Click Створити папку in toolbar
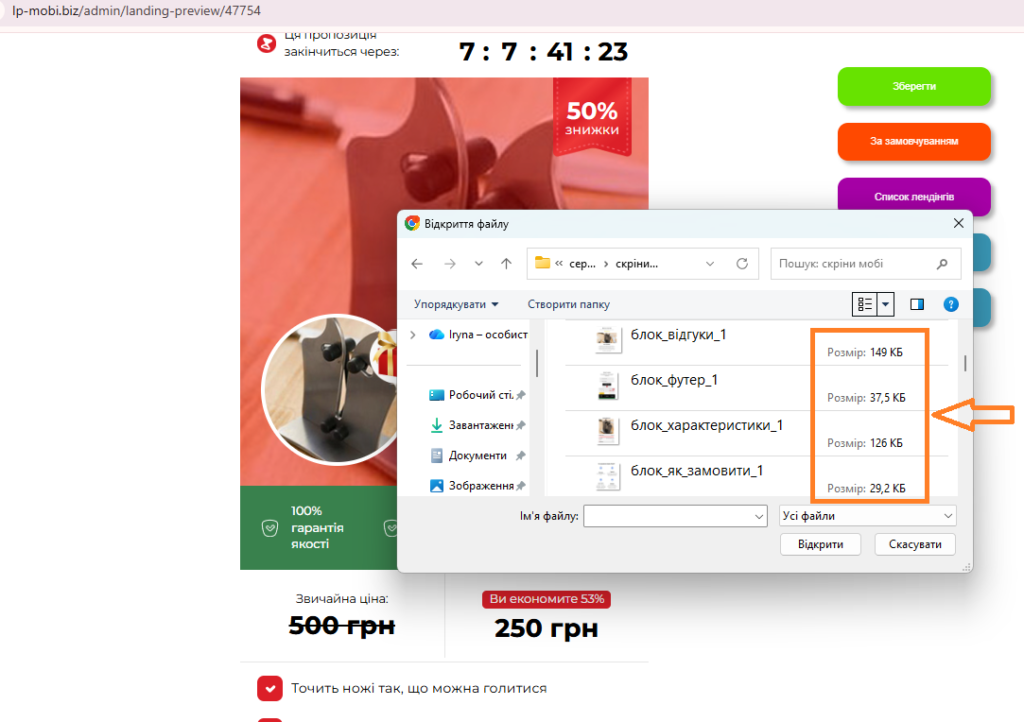 pos(568,304)
